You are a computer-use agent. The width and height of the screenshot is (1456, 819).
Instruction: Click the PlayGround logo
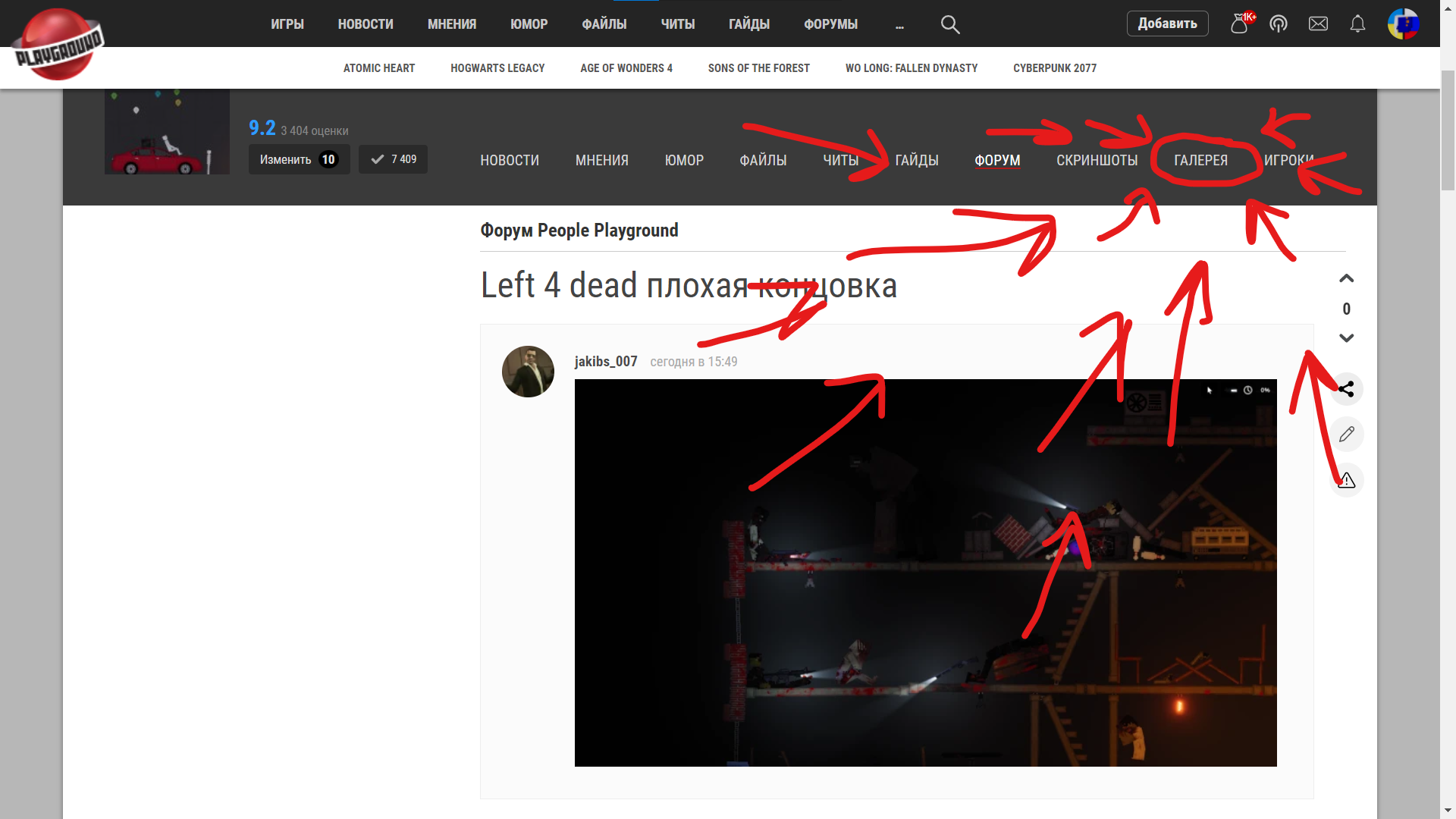pos(58,44)
